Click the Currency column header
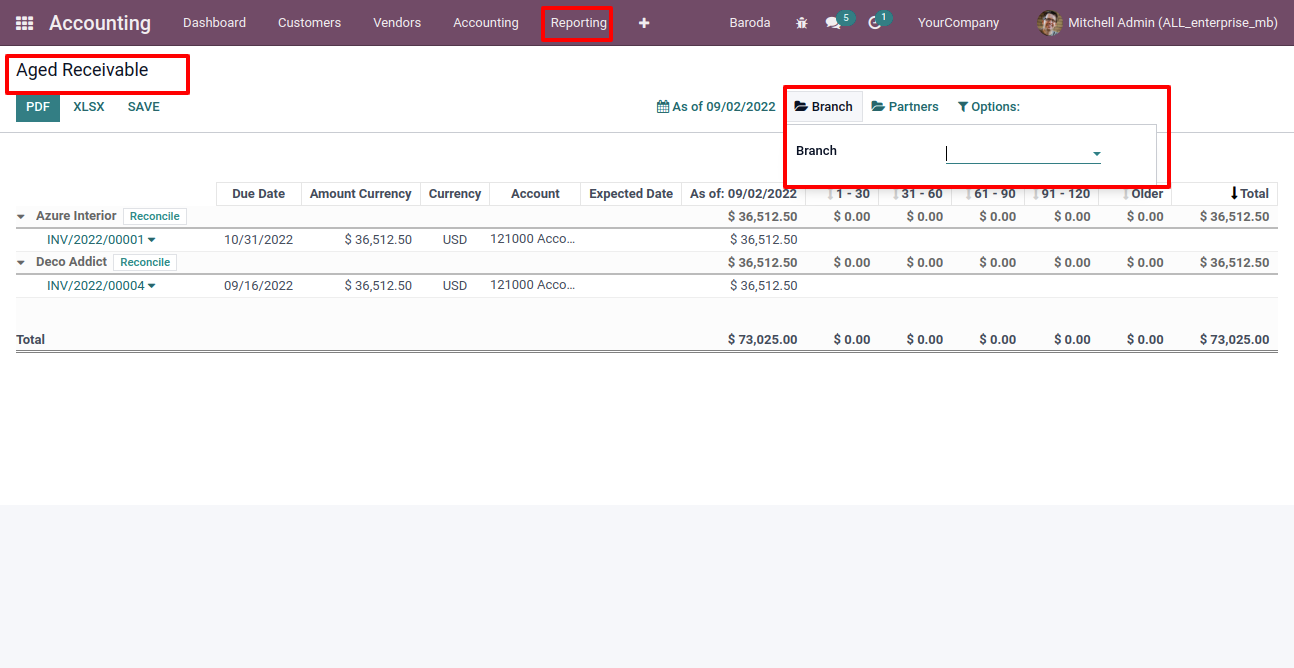 (x=455, y=194)
